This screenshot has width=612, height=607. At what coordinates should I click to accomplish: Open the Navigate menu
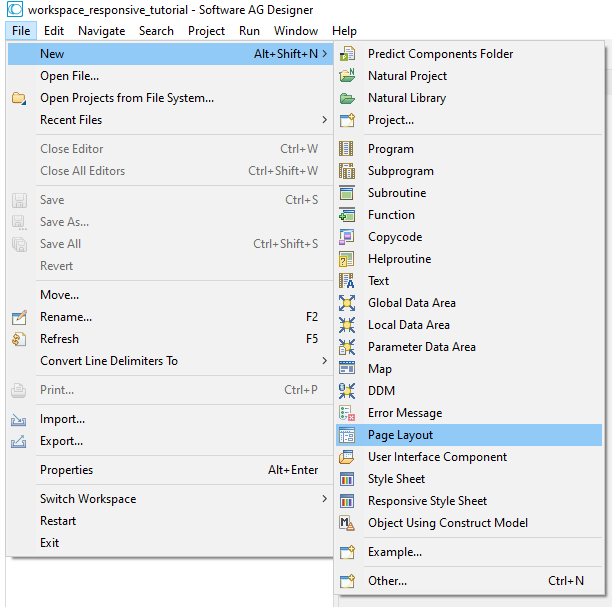tap(101, 31)
